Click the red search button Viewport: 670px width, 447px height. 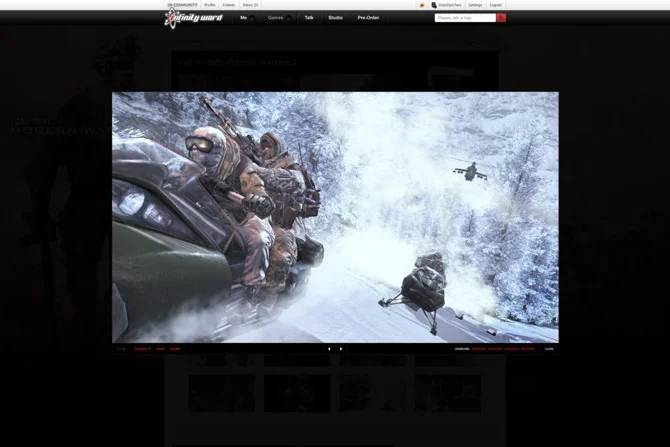pyautogui.click(x=501, y=18)
